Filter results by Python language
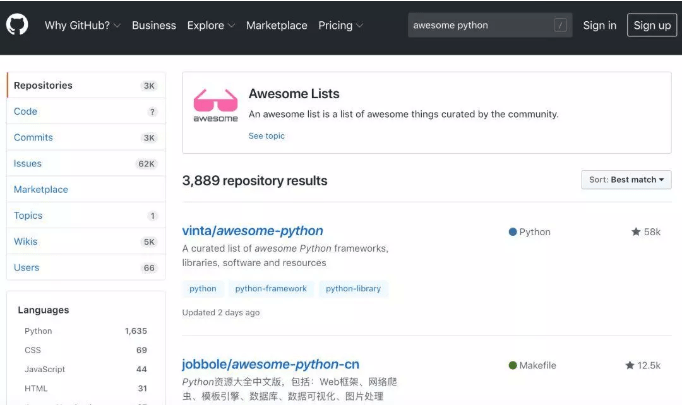Screen dimensions: 682x406 coord(86,331)
